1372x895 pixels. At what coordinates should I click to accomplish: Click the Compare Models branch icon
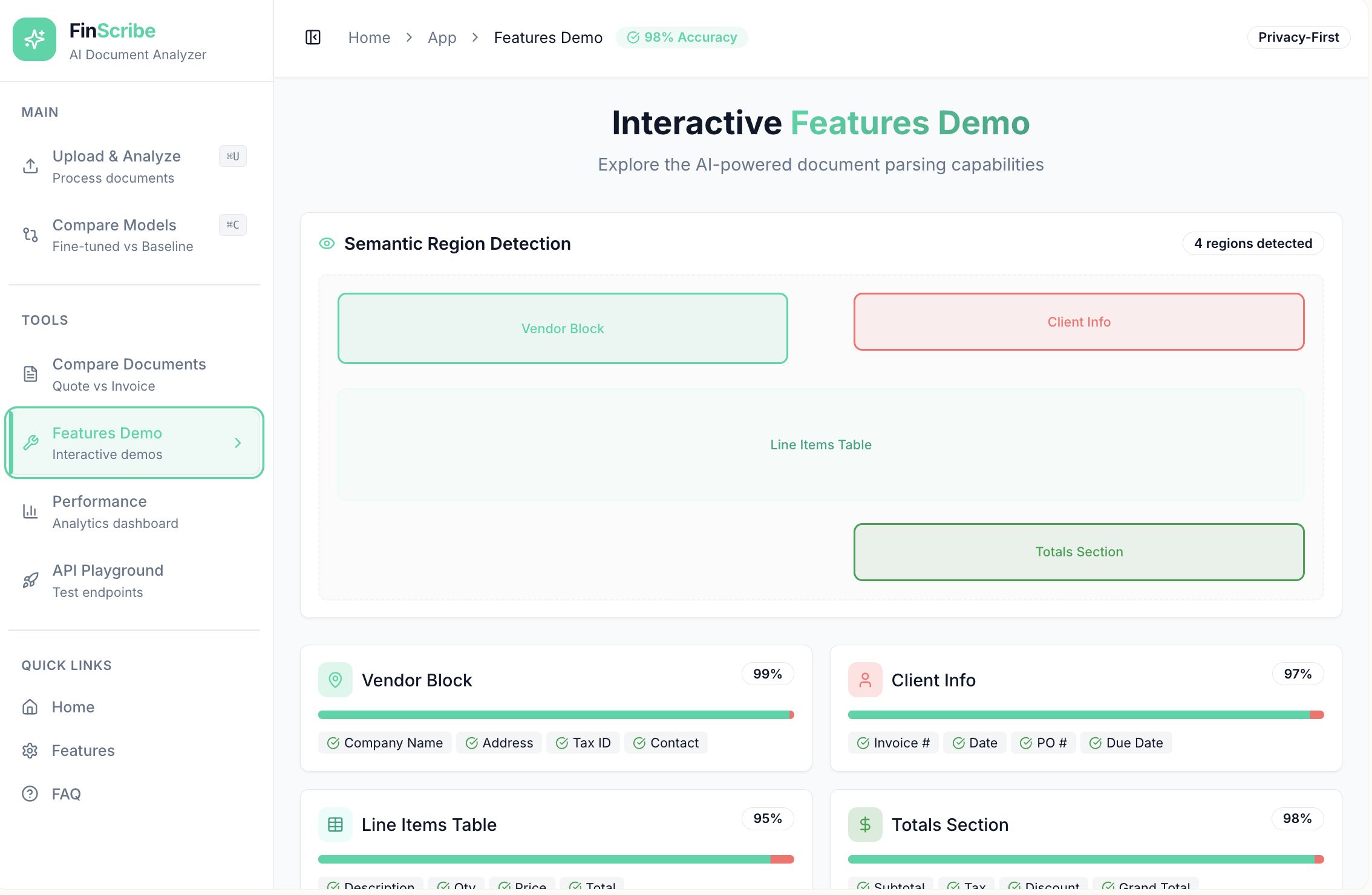point(31,235)
